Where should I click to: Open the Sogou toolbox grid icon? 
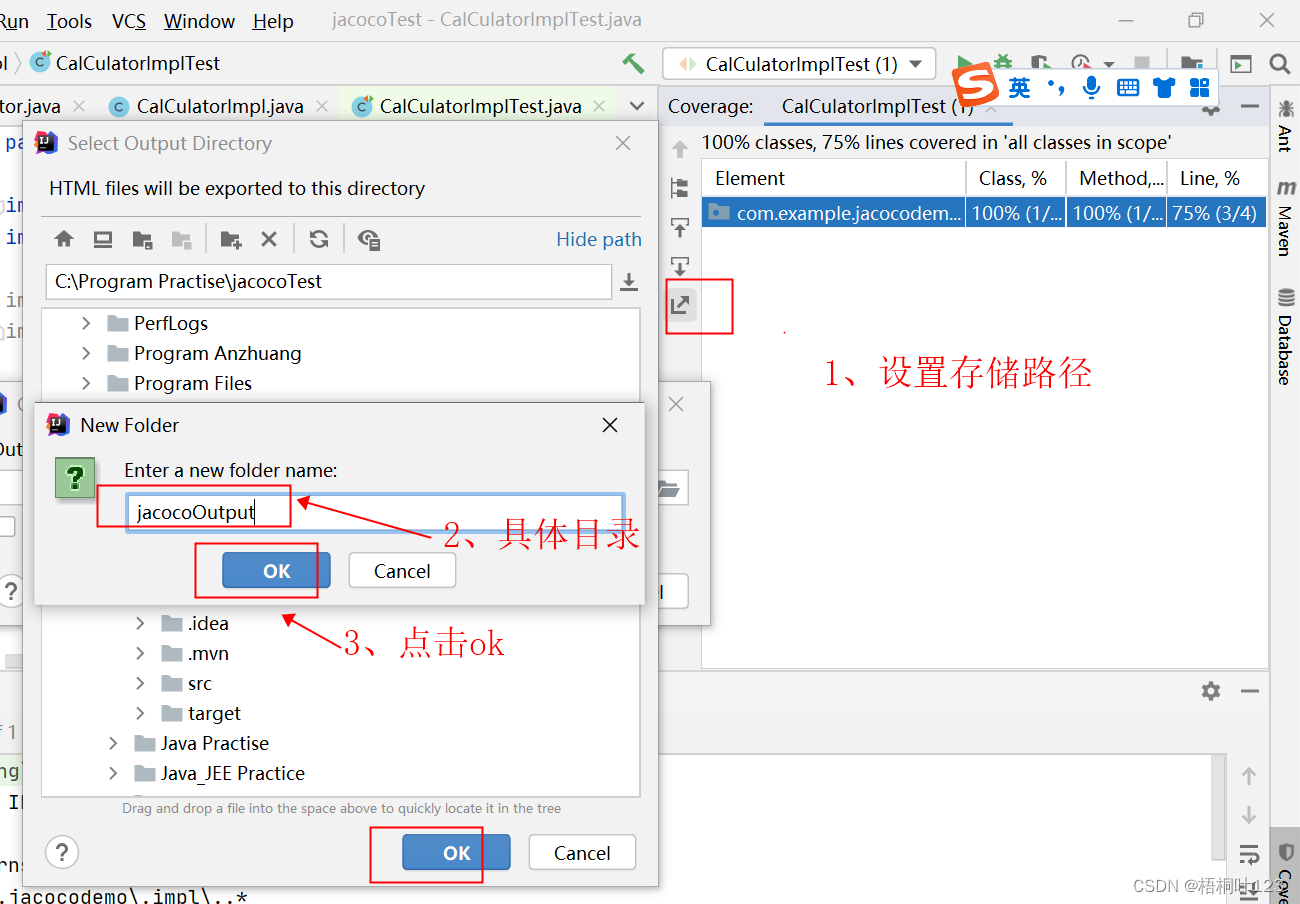1199,87
